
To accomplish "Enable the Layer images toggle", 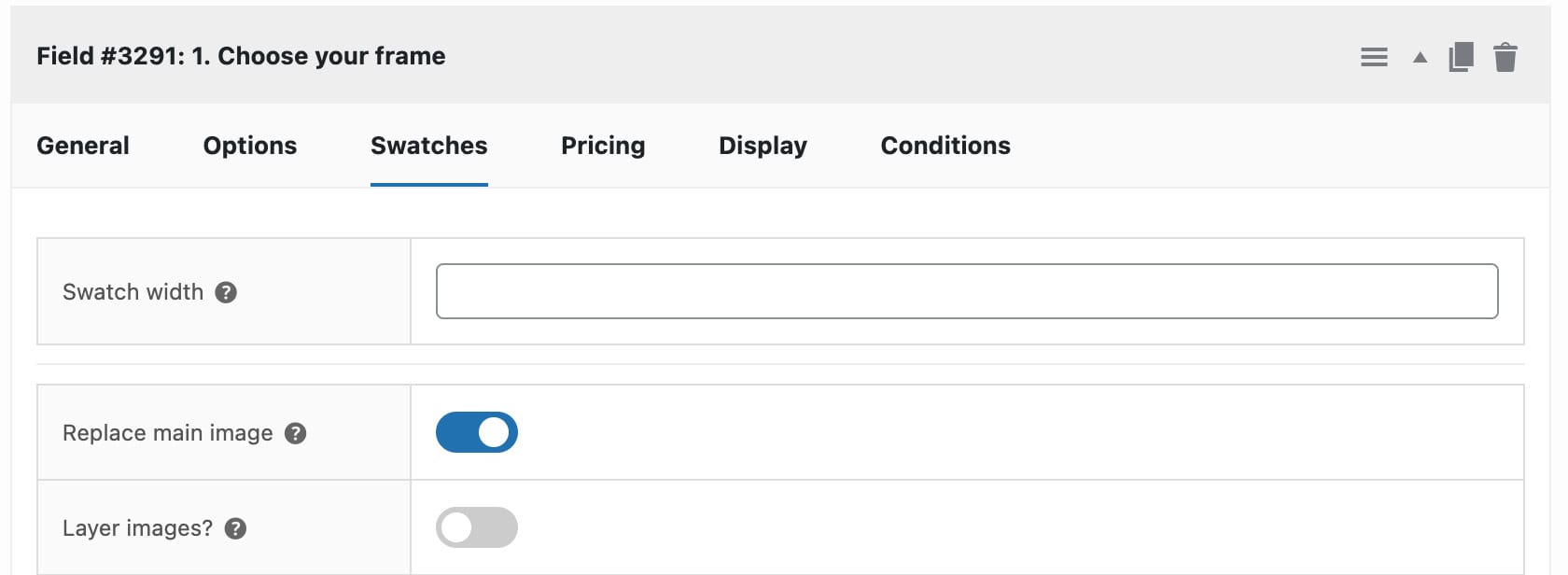I will tap(476, 526).
